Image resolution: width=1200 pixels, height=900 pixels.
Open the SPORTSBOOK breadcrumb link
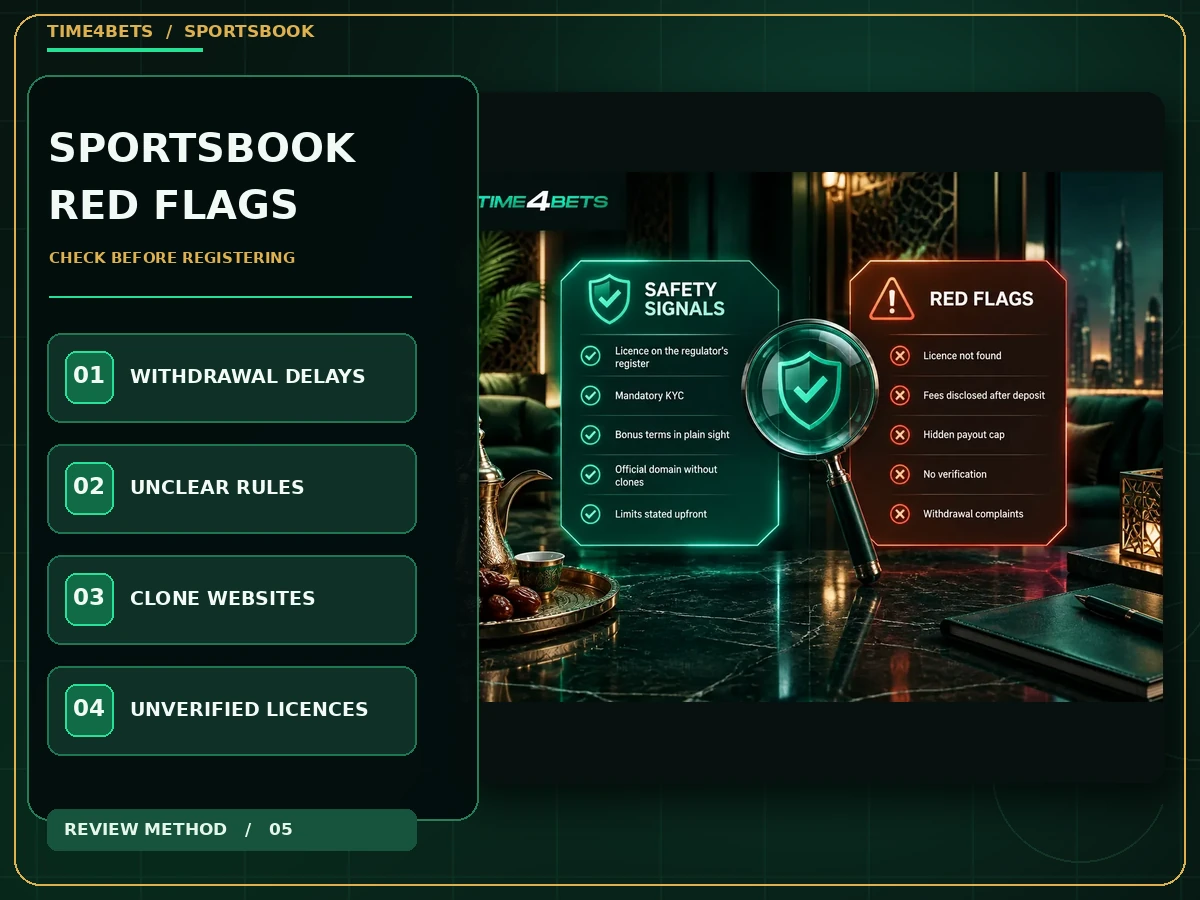pos(249,31)
